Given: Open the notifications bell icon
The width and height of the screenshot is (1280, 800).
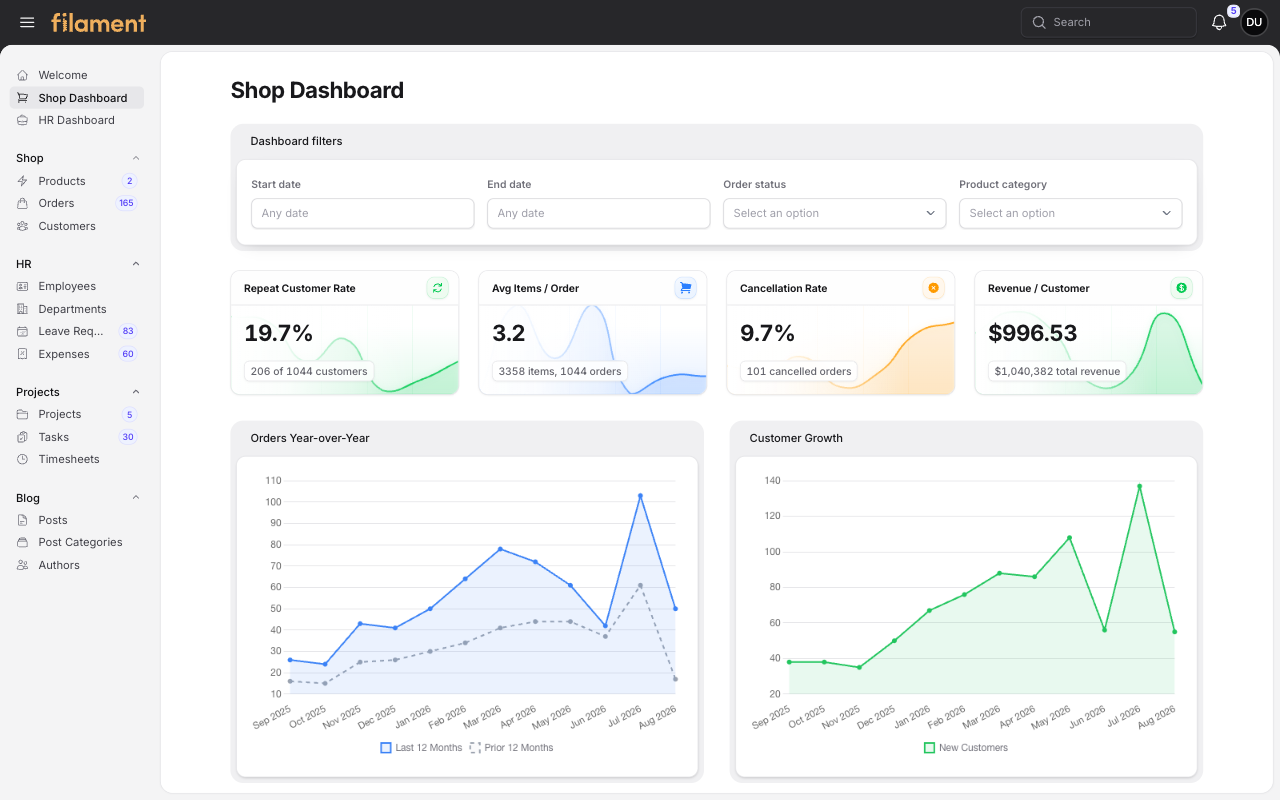Looking at the screenshot, I should click(x=1219, y=22).
